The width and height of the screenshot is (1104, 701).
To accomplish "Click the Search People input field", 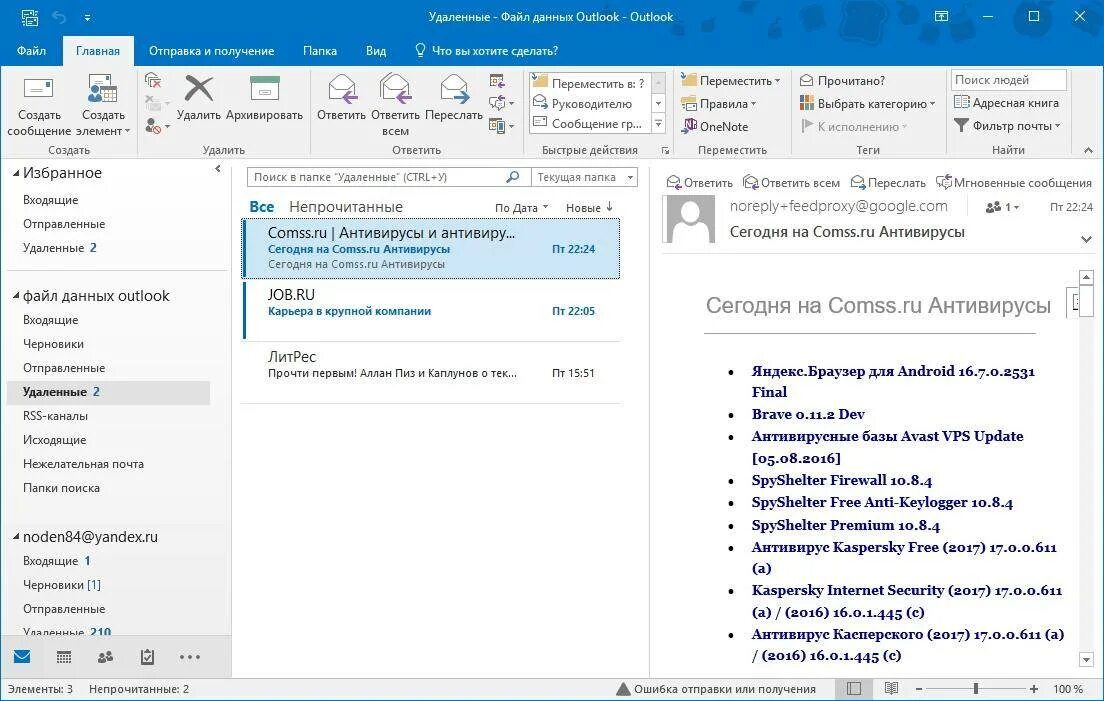I will click(x=1008, y=80).
